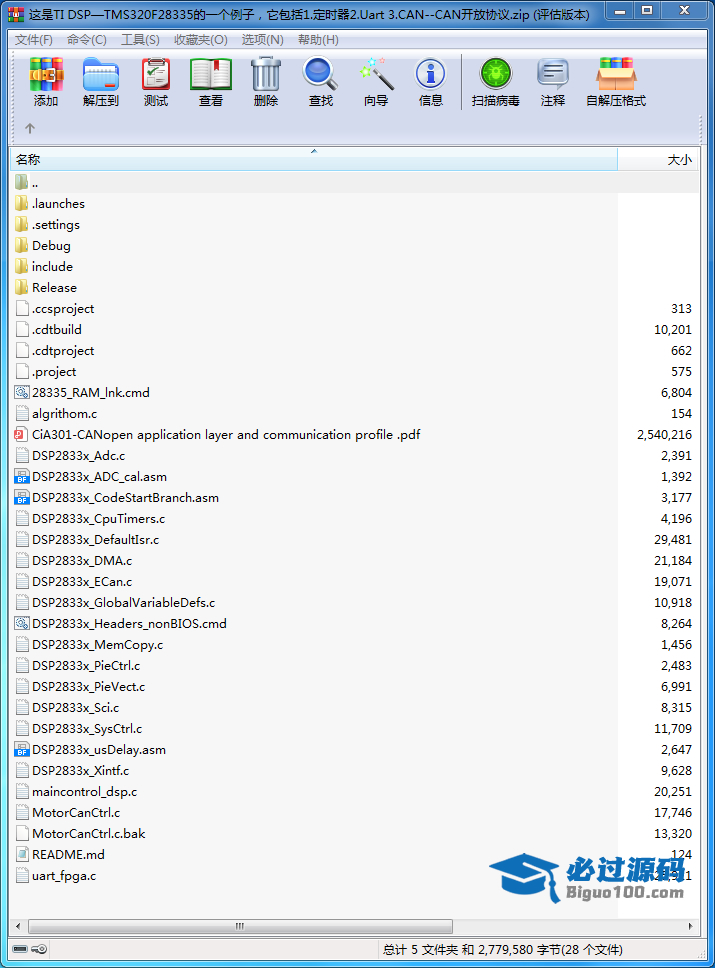Select the CiA301-CANopen PDF file icon
The image size is (715, 968).
[22, 434]
